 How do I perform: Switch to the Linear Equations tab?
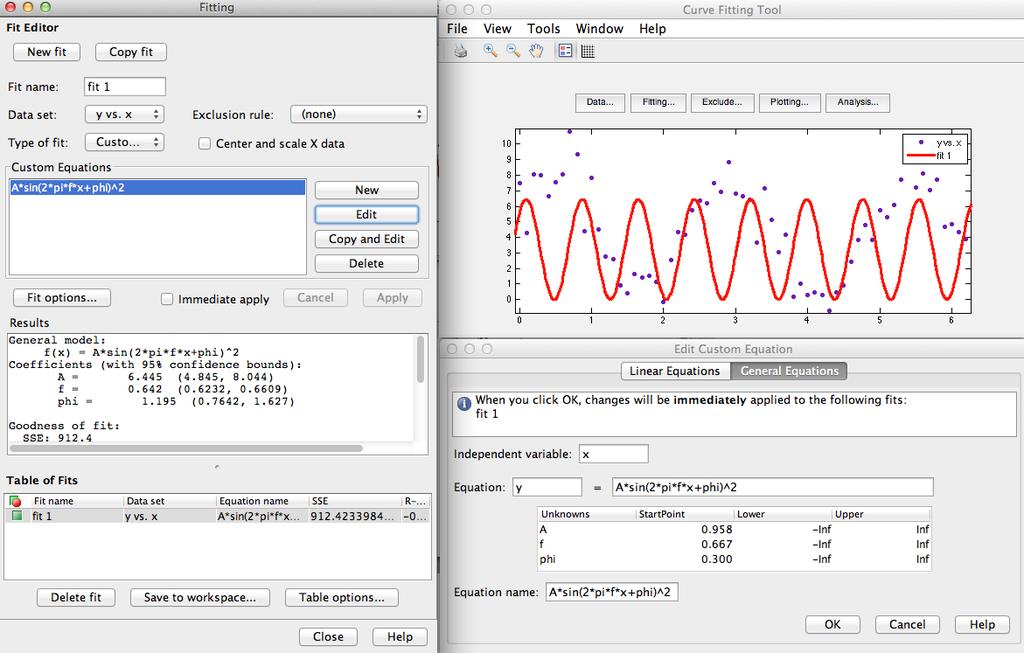click(x=675, y=371)
